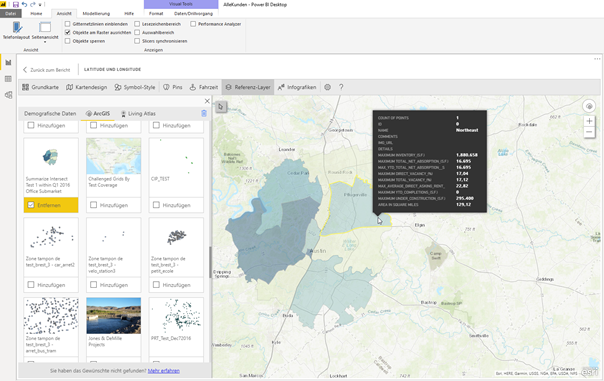This screenshot has width=604, height=381.
Task: Enable Performance Analyzer
Action: [x=193, y=24]
